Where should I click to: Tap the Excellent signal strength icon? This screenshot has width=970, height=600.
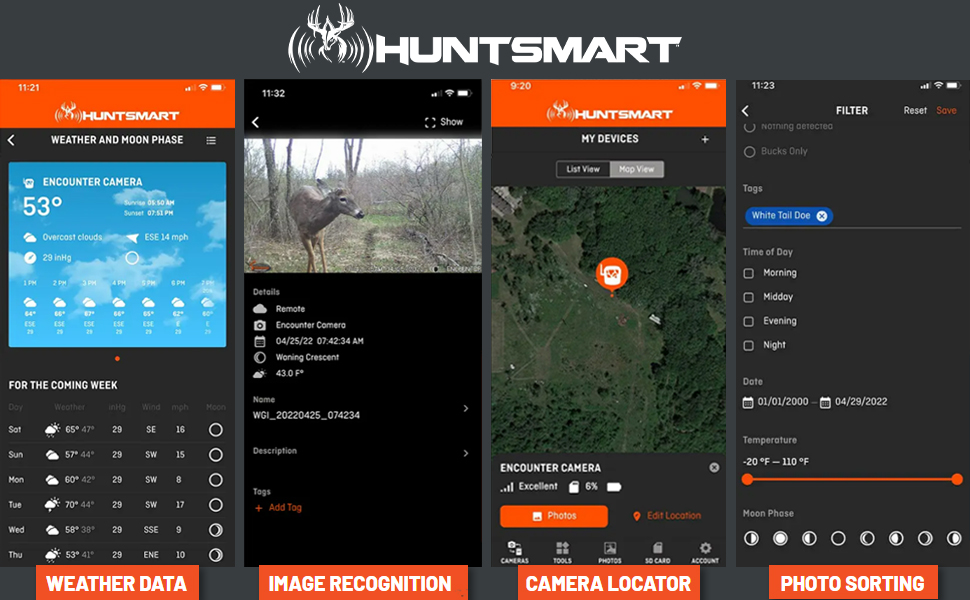pyautogui.click(x=507, y=487)
